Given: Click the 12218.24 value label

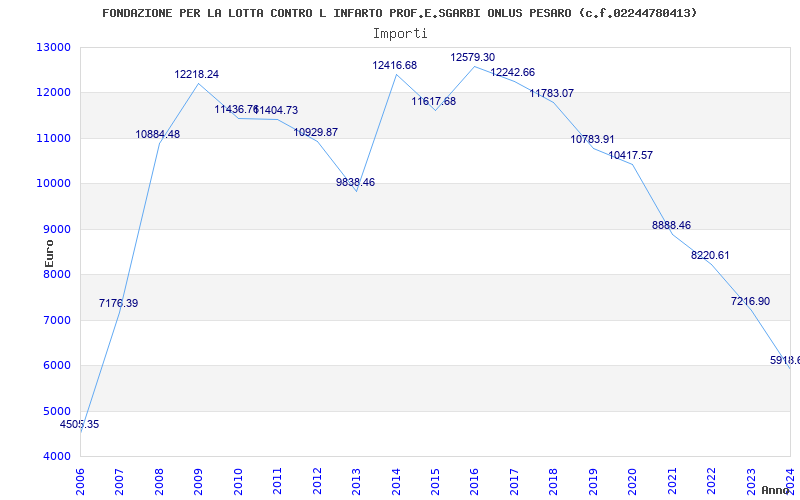Looking at the screenshot, I should tap(196, 74).
